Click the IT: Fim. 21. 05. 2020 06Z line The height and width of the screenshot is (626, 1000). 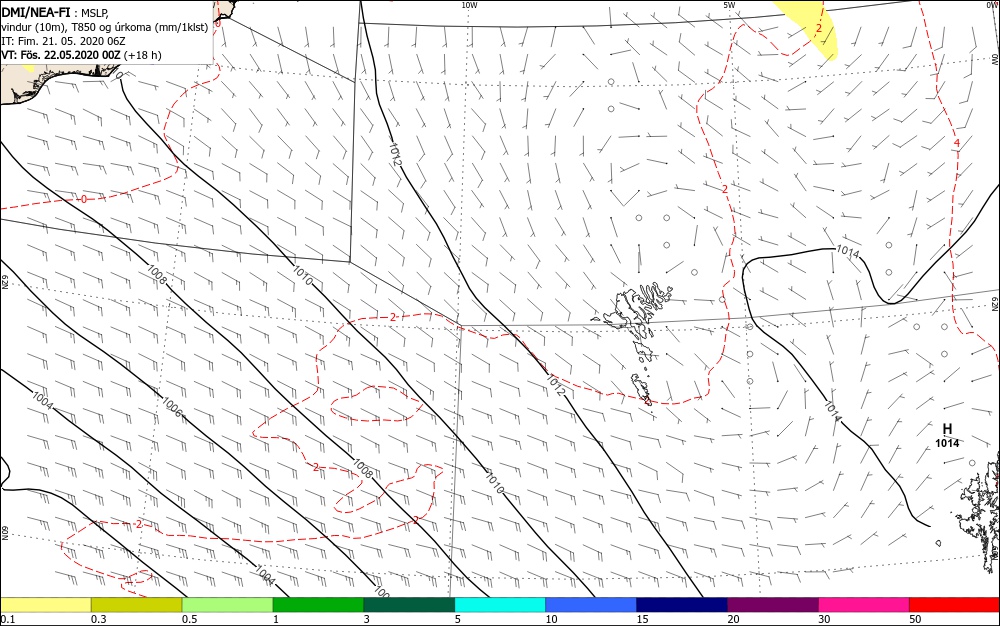63,41
